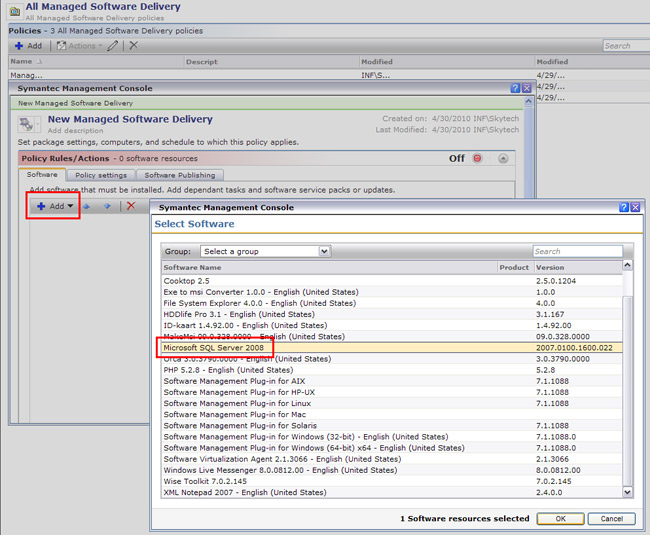
Task: Click OK in Select Software dialog
Action: tap(560, 519)
